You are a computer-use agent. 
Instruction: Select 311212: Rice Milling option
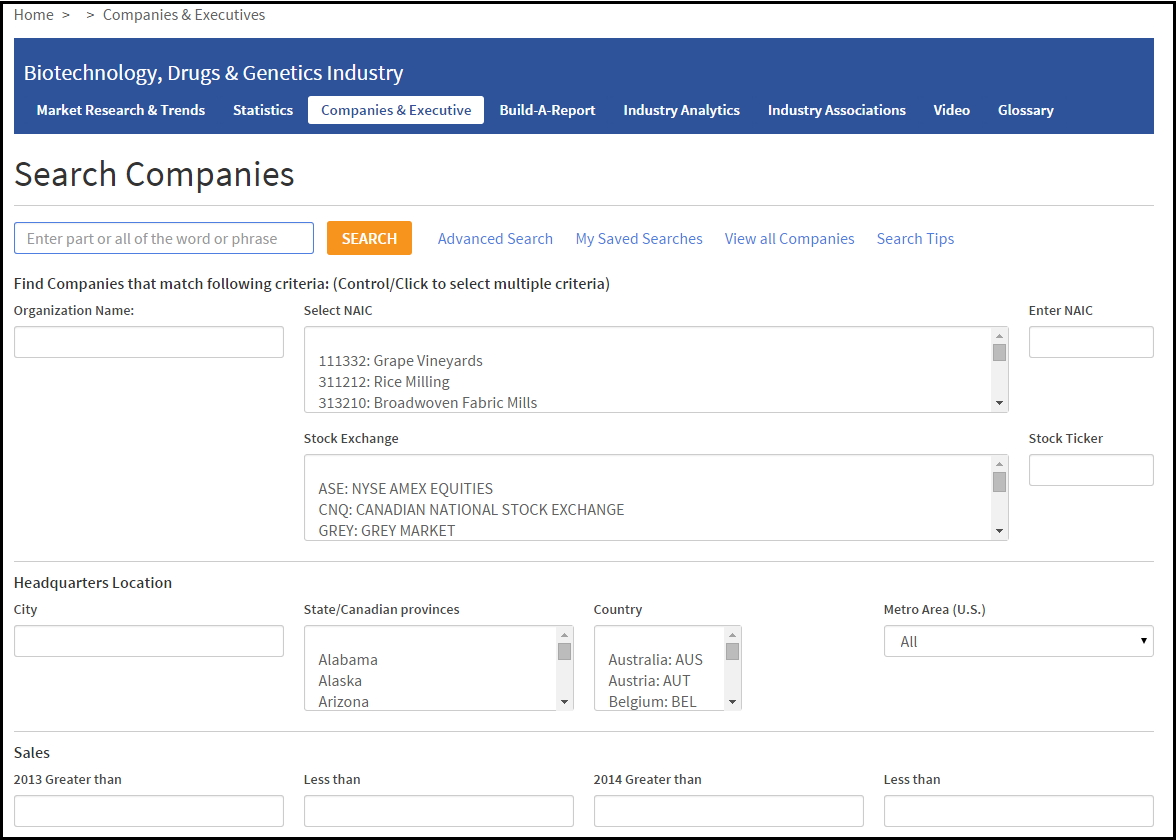(x=384, y=382)
